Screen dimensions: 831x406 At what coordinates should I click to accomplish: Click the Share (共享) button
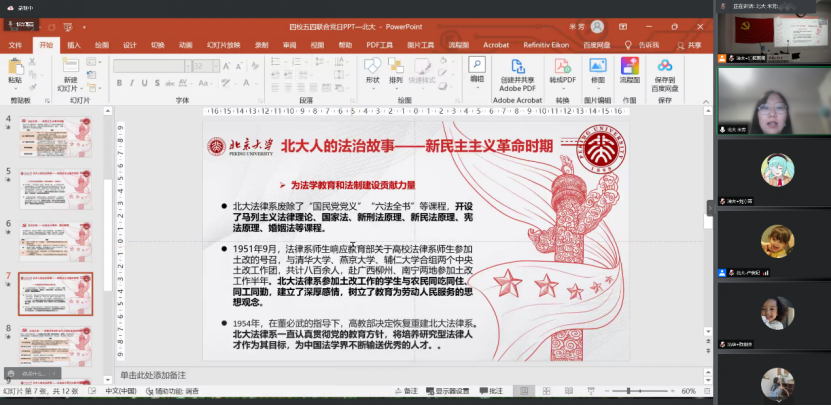click(x=689, y=45)
